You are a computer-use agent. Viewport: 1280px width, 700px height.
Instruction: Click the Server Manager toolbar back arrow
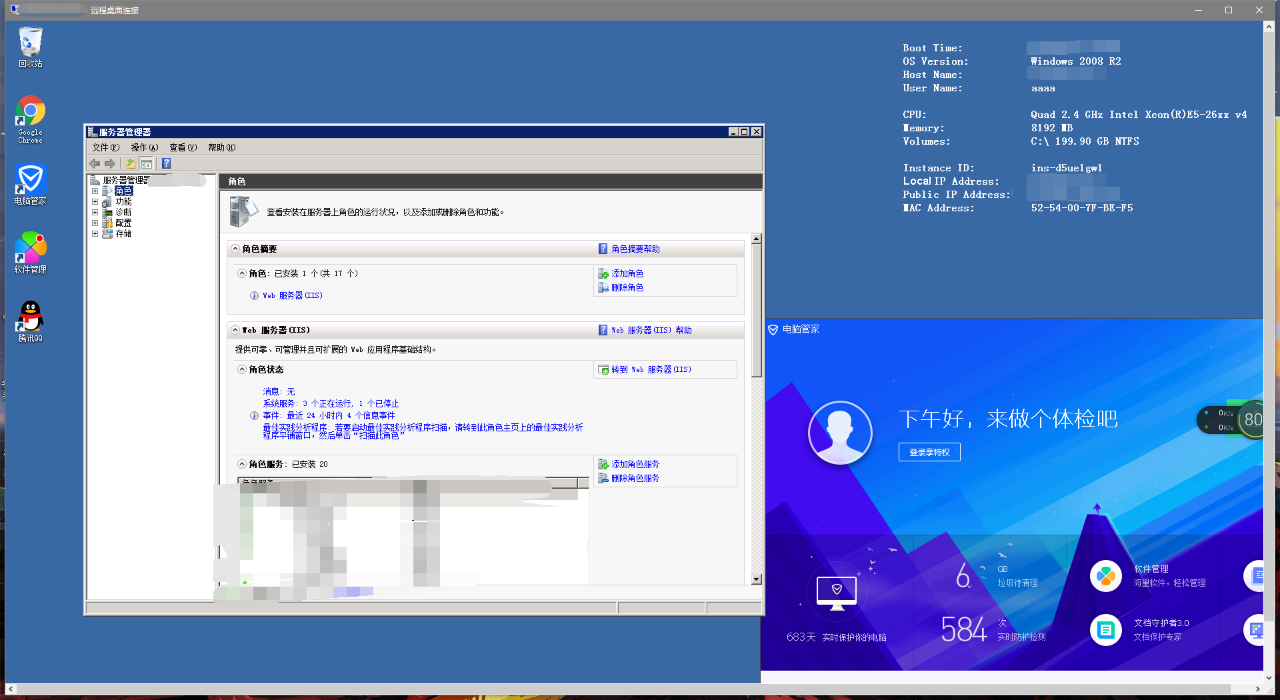point(95,163)
